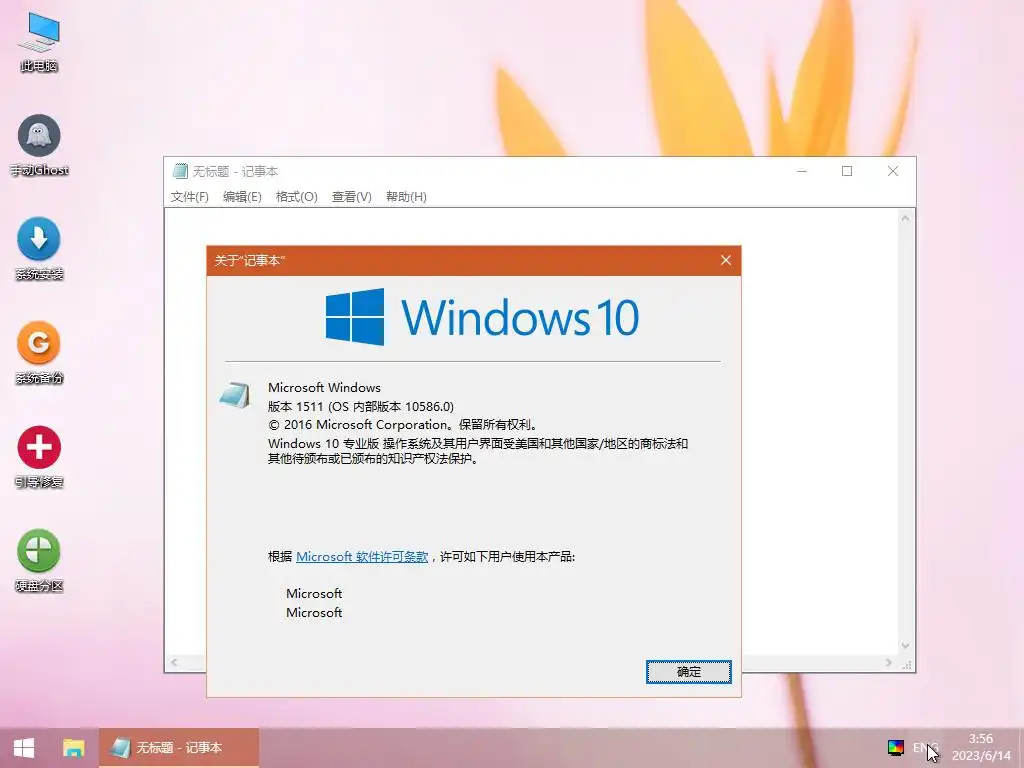Screen dimensions: 1024x768
Task: Minimize the Notepad window
Action: coord(802,171)
